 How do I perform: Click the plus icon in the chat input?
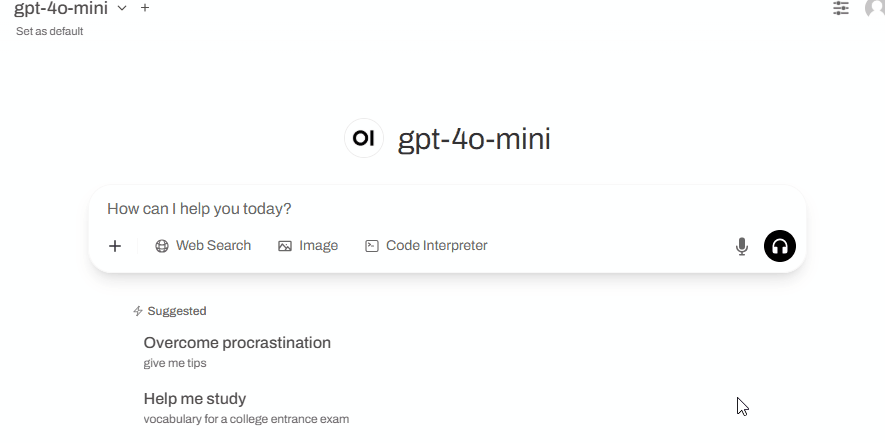pos(115,246)
